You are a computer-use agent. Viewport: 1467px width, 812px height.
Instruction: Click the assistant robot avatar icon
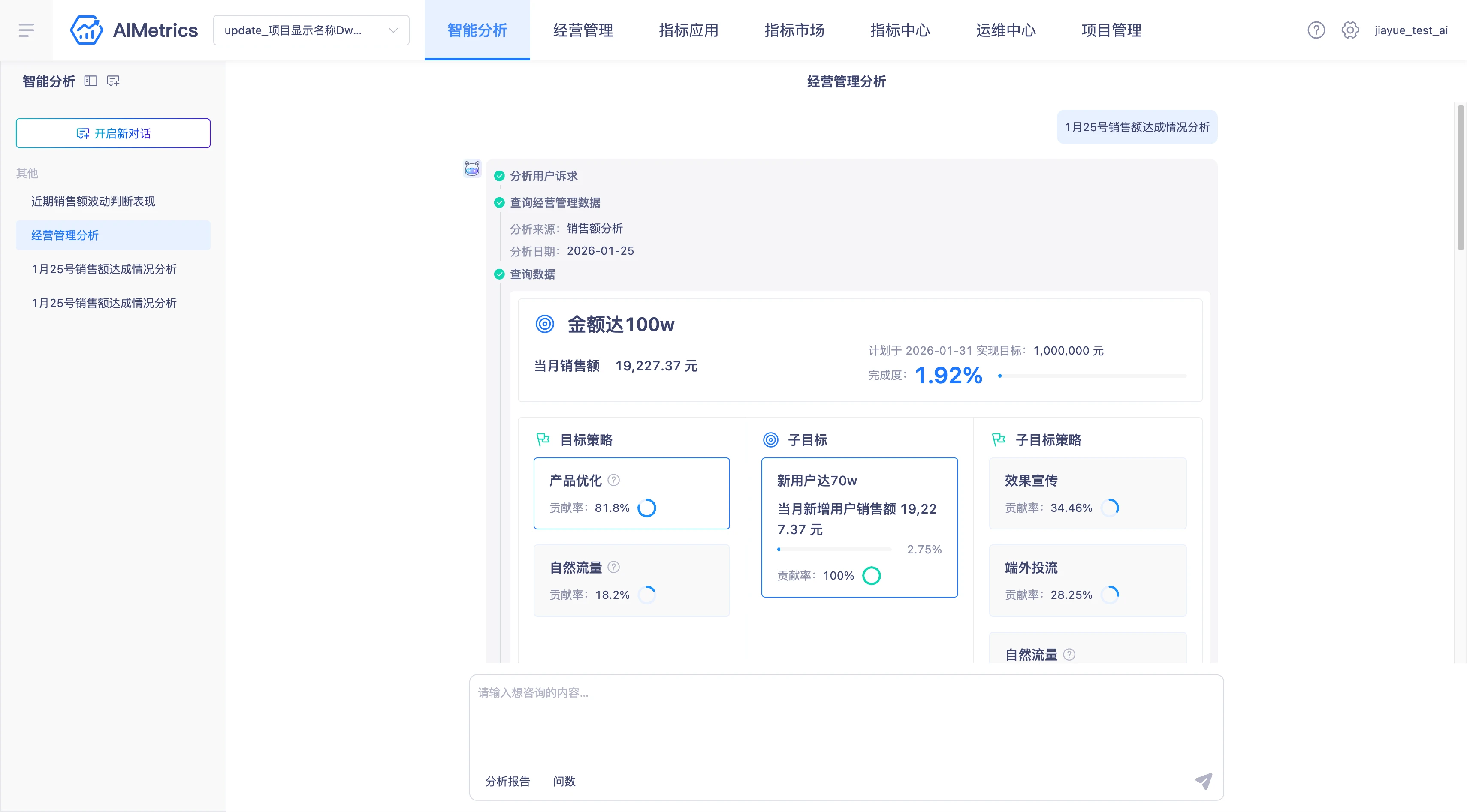472,168
